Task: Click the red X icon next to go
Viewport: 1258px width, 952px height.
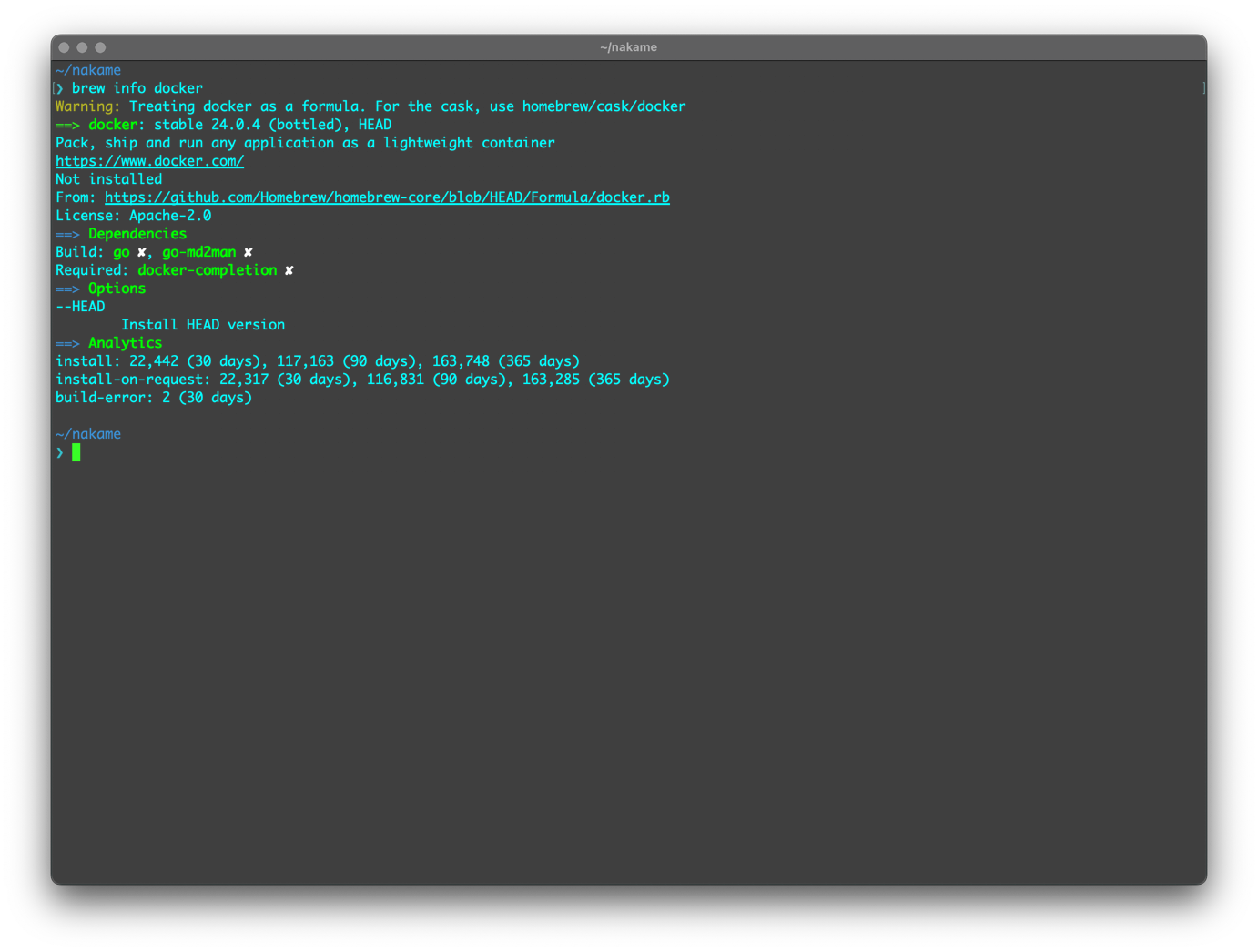Action: (139, 252)
